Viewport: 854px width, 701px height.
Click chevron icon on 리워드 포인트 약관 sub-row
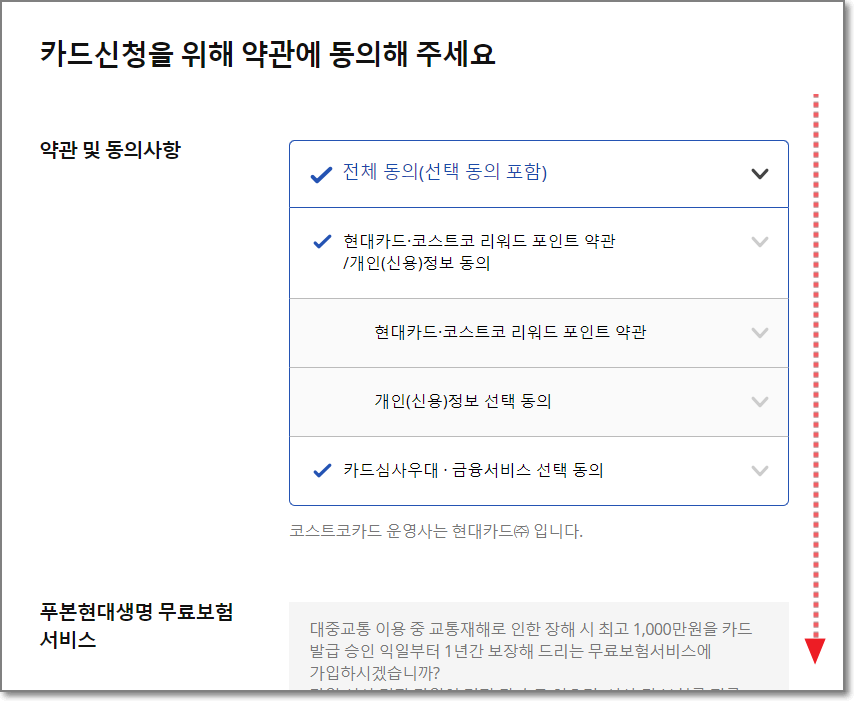tap(758, 332)
